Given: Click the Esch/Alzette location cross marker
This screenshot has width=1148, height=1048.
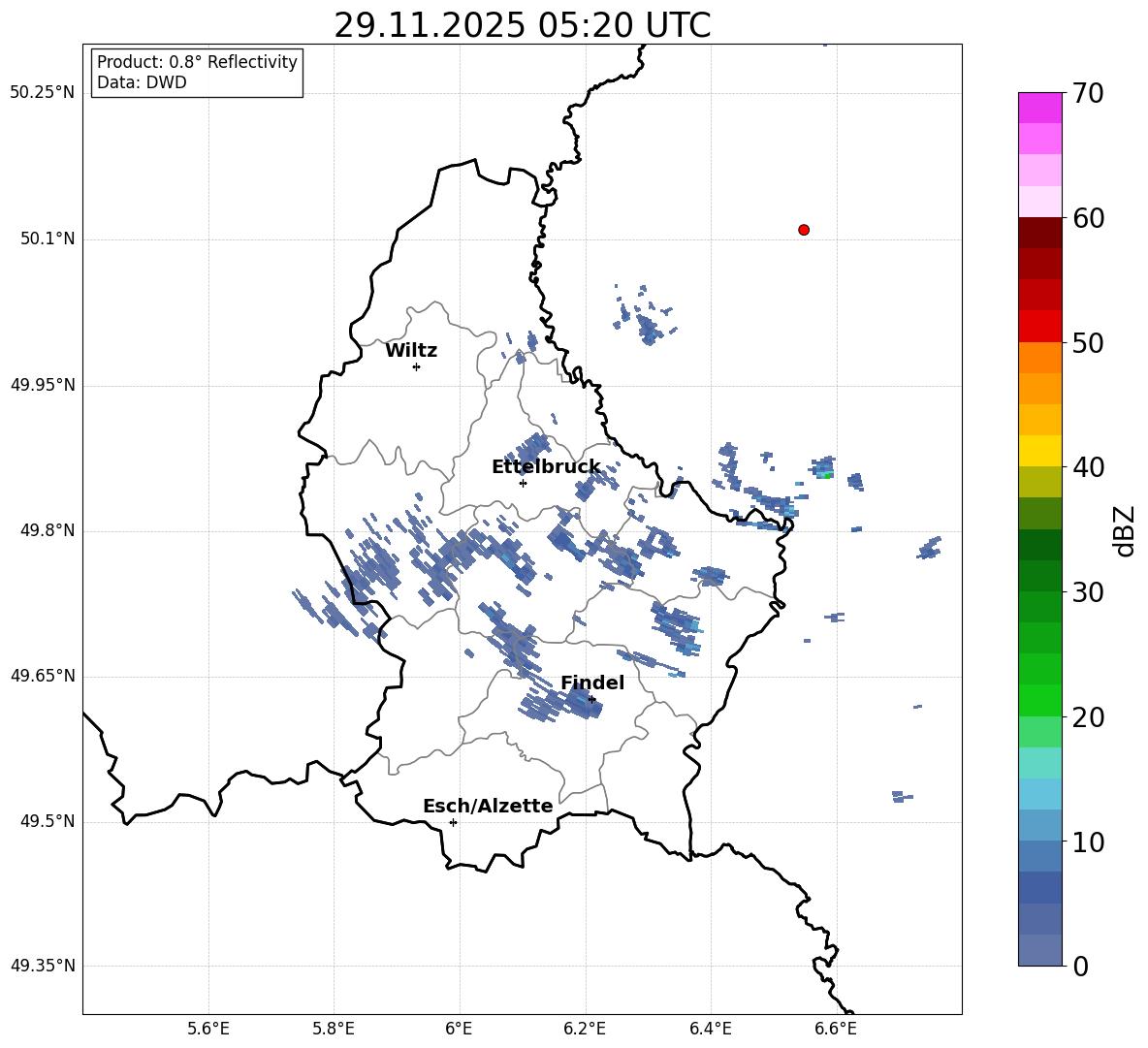Looking at the screenshot, I should click(453, 822).
